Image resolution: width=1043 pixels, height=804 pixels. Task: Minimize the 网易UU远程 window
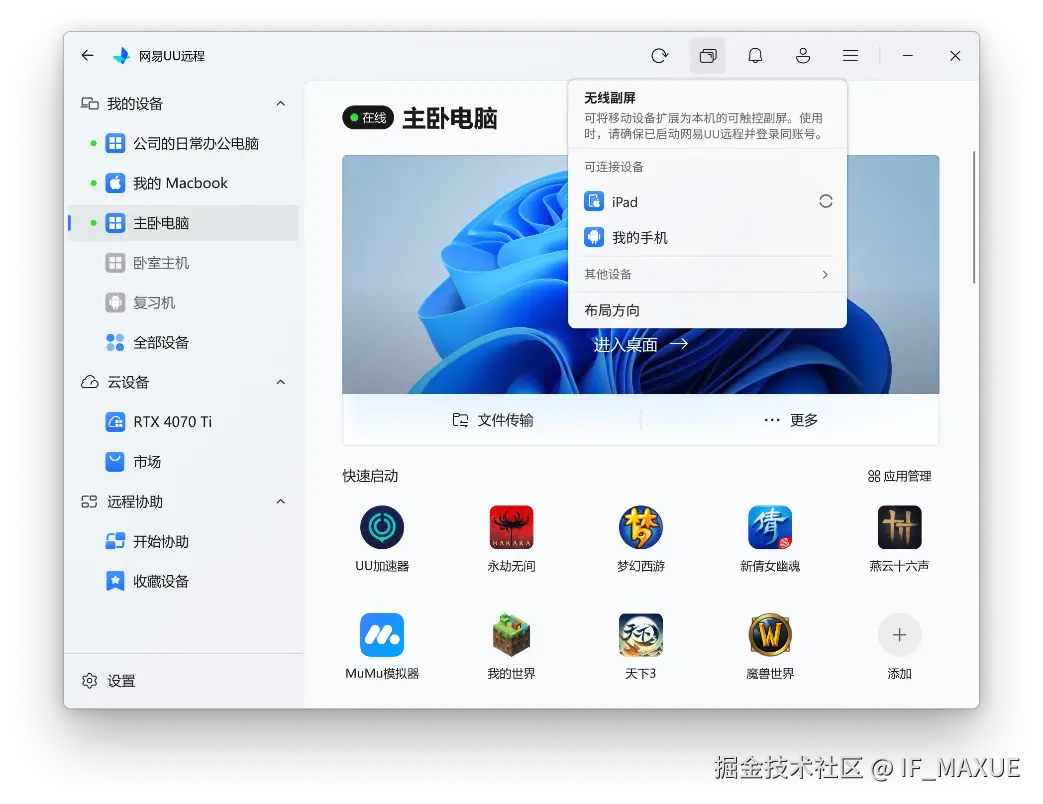coord(907,56)
